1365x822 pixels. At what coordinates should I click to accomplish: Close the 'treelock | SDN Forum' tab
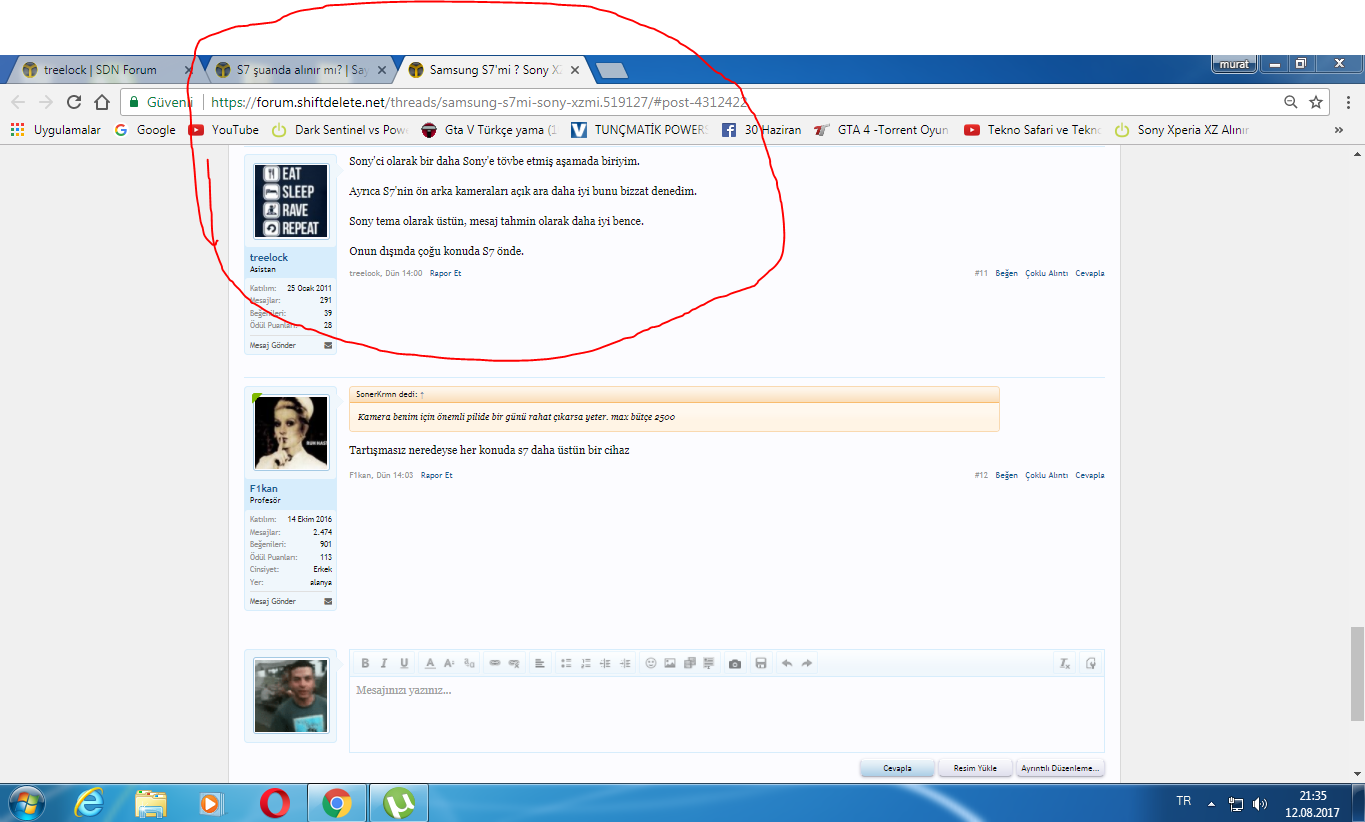(188, 70)
